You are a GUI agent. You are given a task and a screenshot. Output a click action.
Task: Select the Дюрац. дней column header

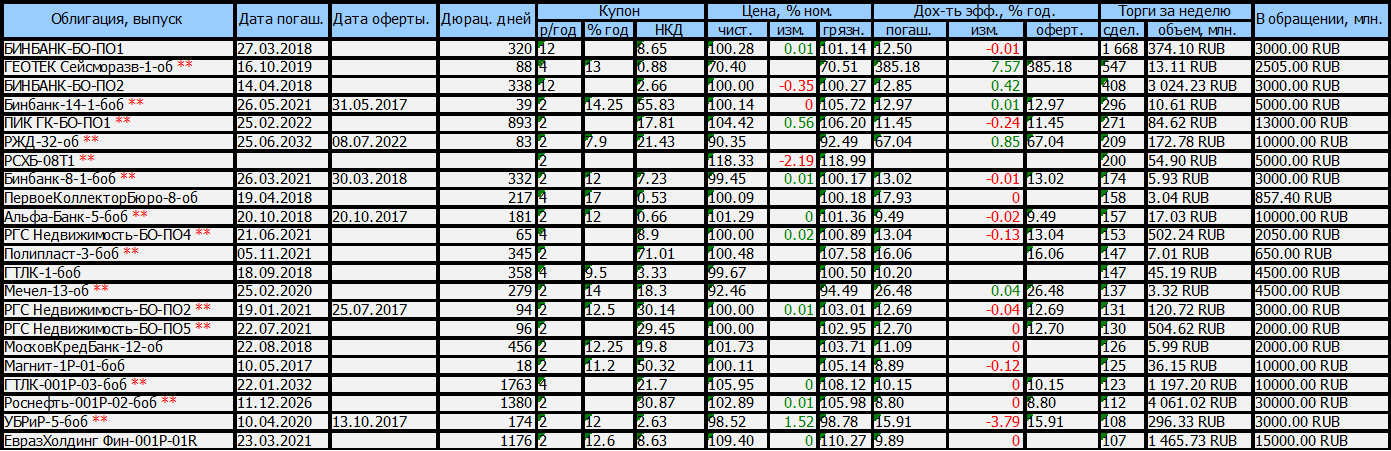tap(488, 20)
